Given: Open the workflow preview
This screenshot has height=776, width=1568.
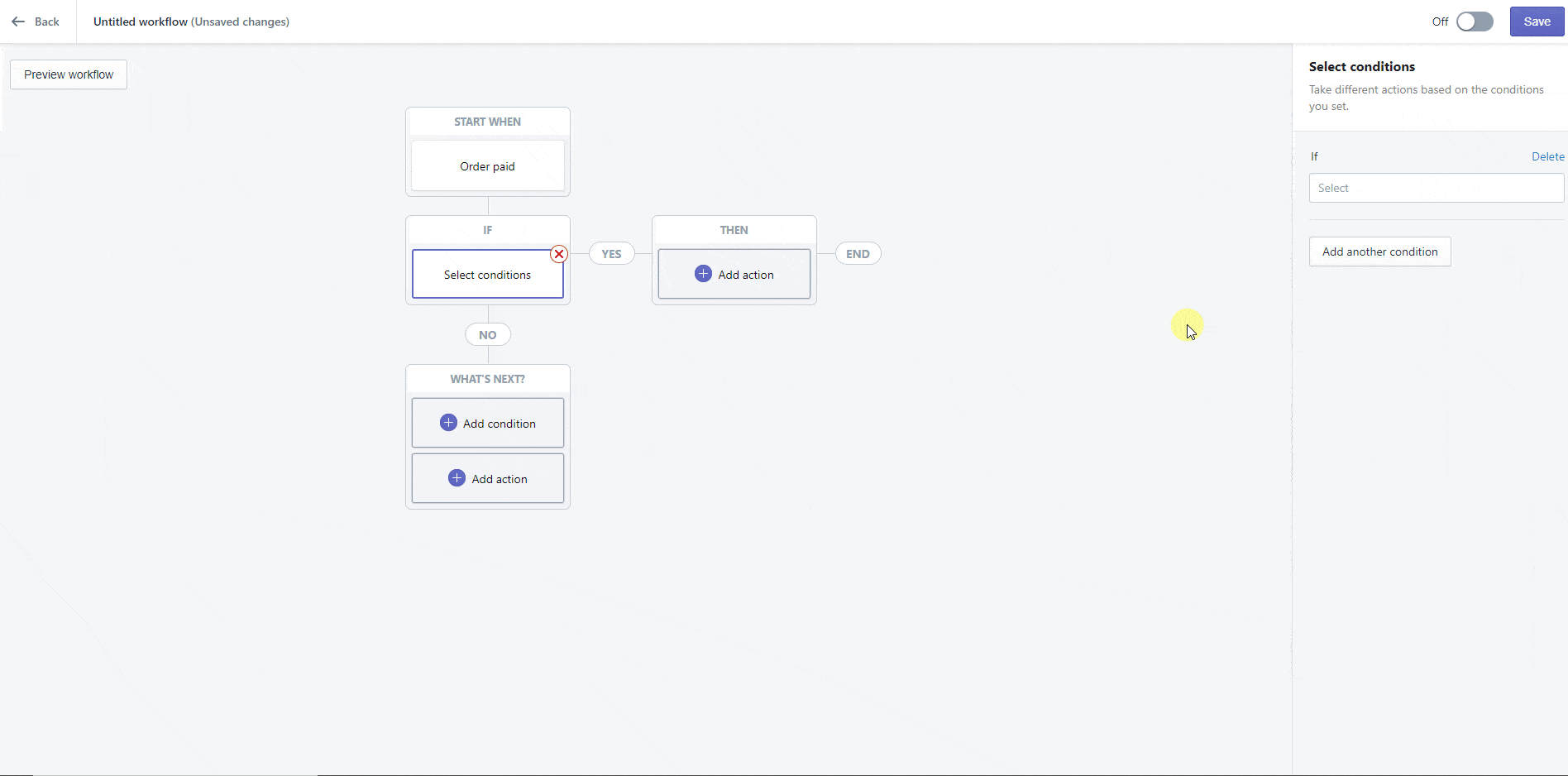Looking at the screenshot, I should 68,74.
